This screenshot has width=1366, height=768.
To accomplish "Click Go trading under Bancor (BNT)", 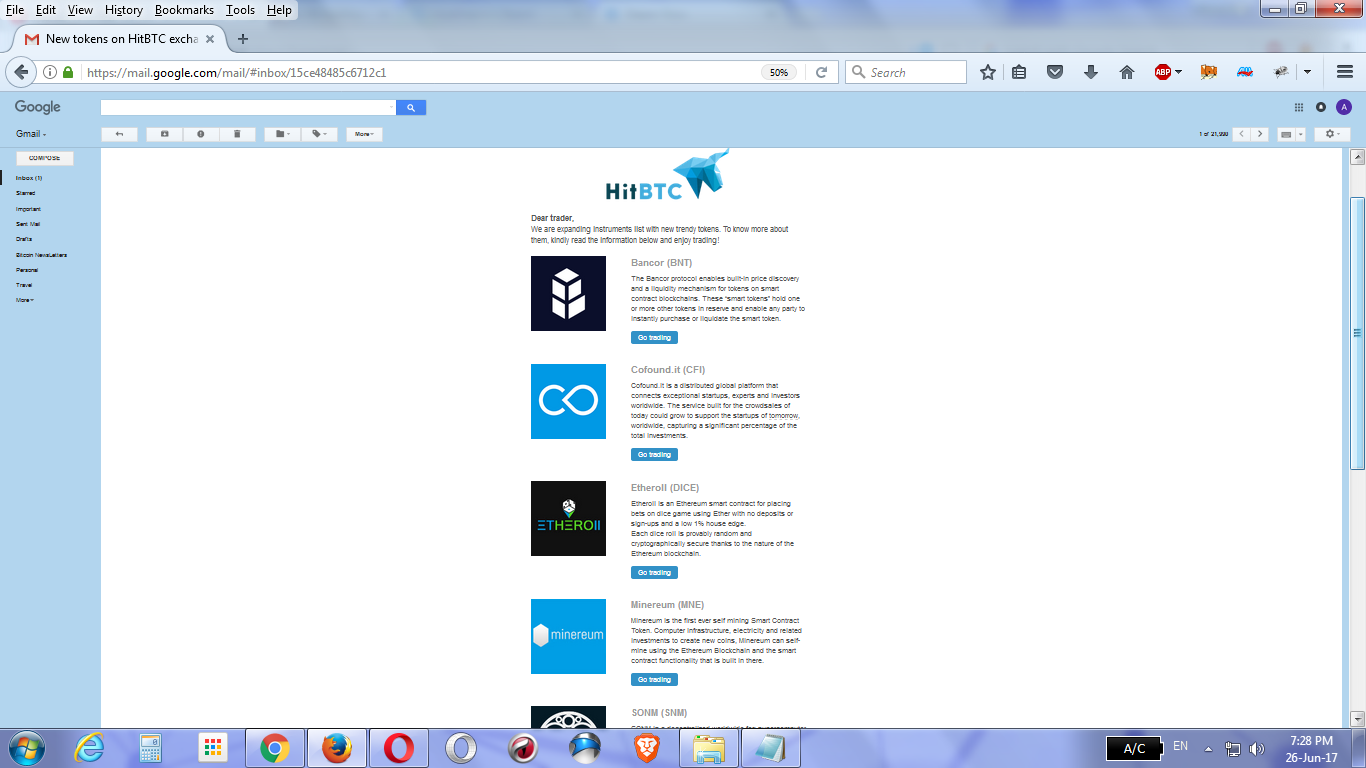I will click(654, 337).
